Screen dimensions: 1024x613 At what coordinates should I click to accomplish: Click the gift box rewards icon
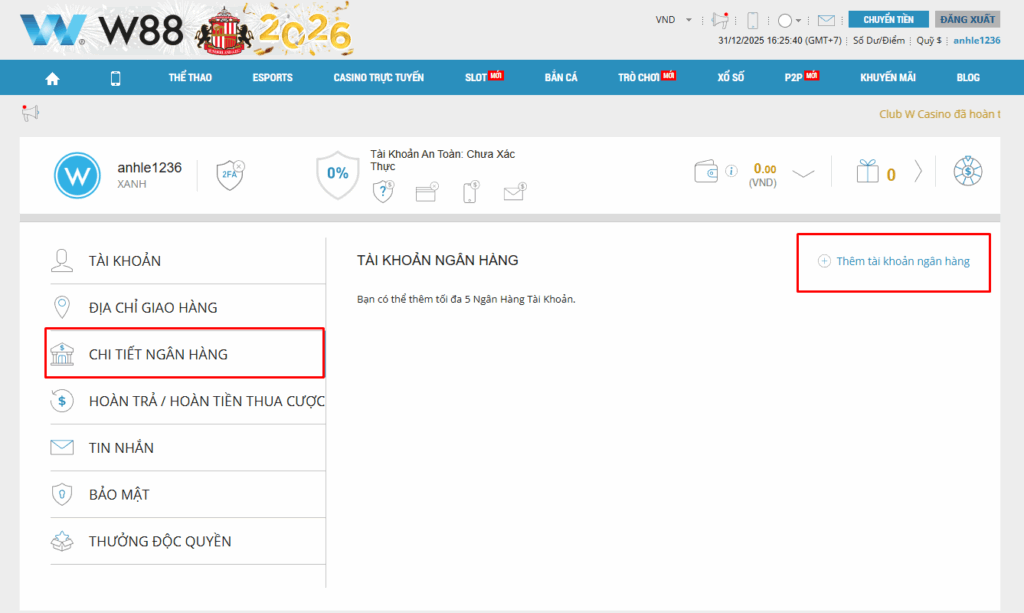point(867,172)
